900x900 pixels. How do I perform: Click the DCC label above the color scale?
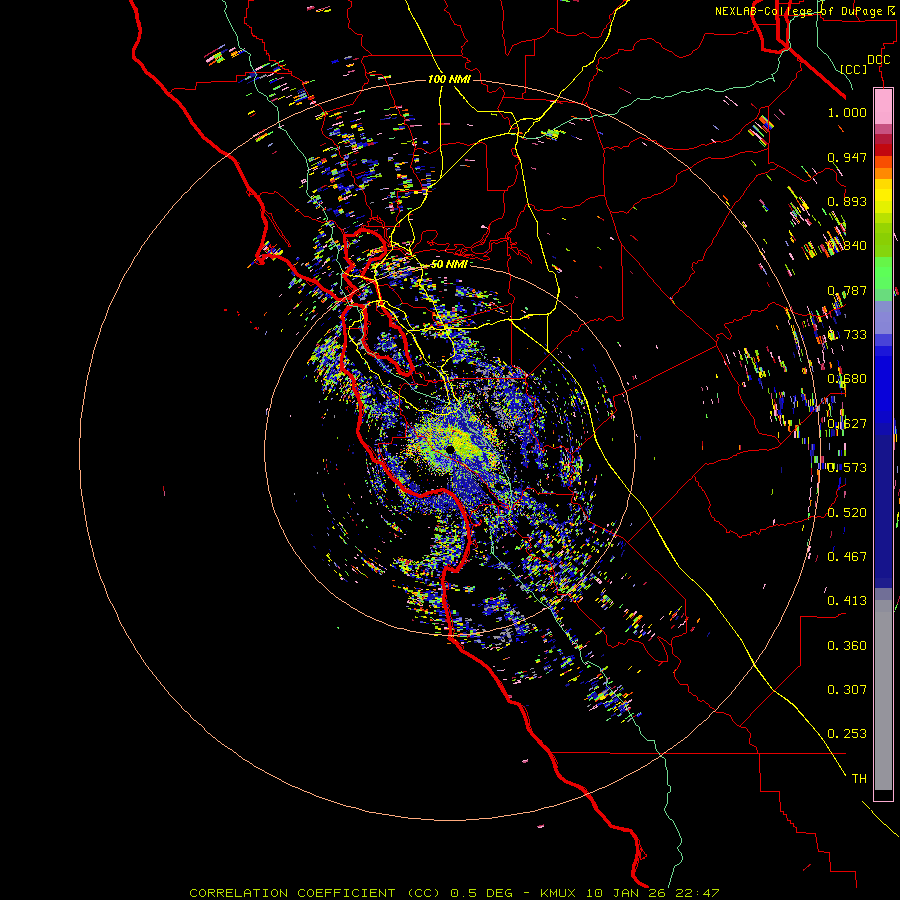coord(878,60)
